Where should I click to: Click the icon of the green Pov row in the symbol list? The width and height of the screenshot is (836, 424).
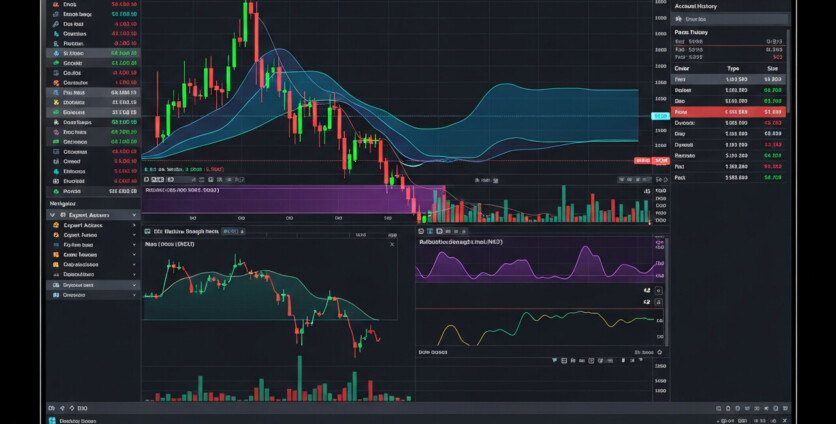tap(56, 191)
